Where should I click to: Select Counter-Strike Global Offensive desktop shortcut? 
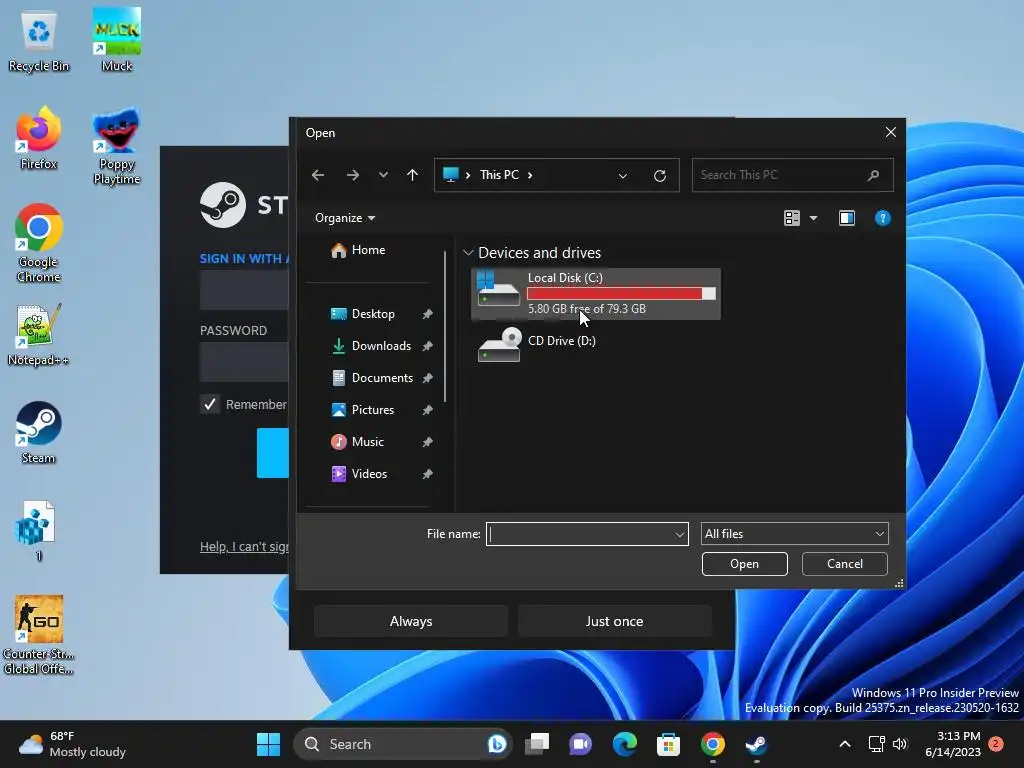click(x=39, y=635)
